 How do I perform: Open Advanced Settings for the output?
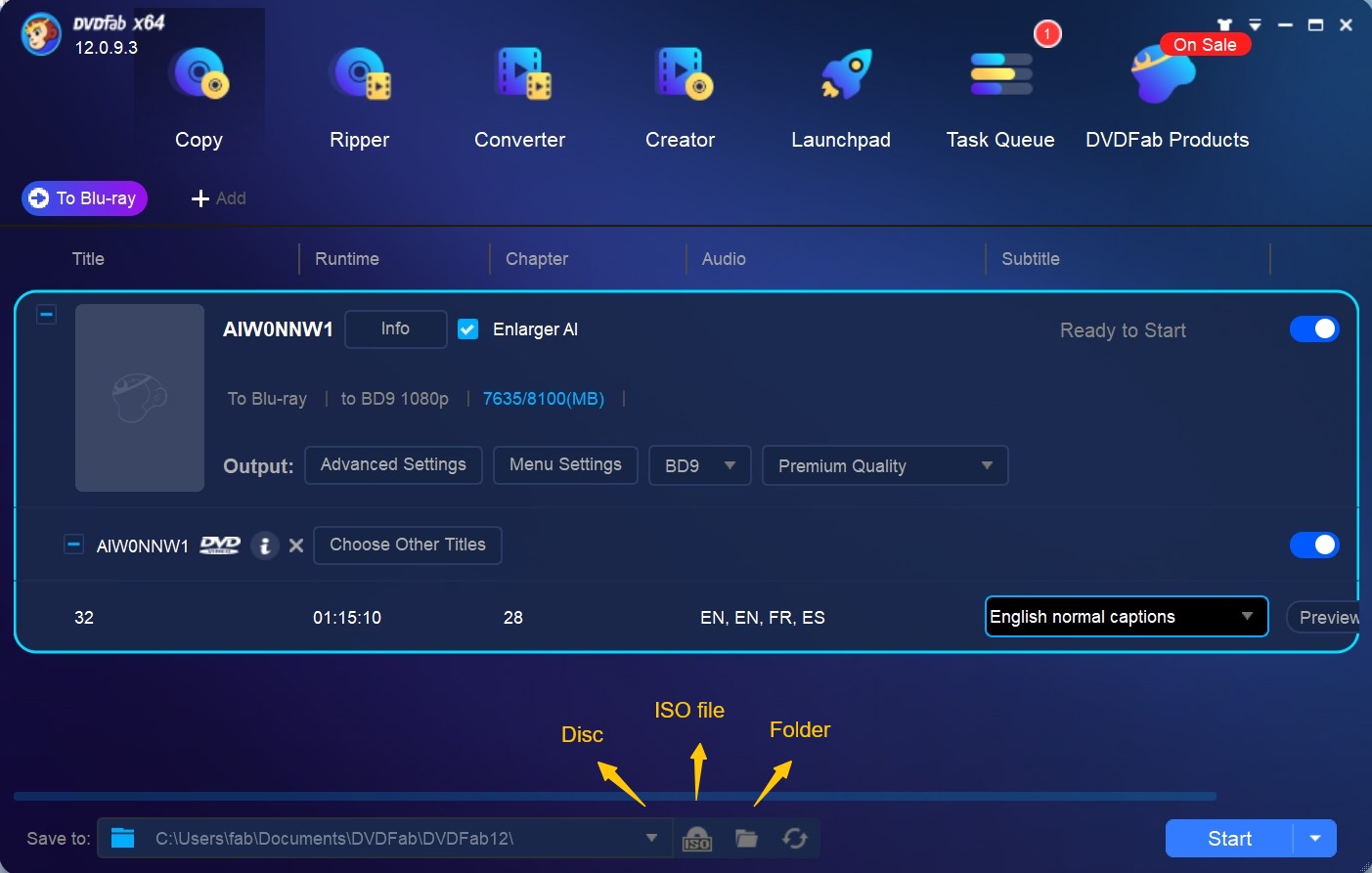[x=393, y=464]
